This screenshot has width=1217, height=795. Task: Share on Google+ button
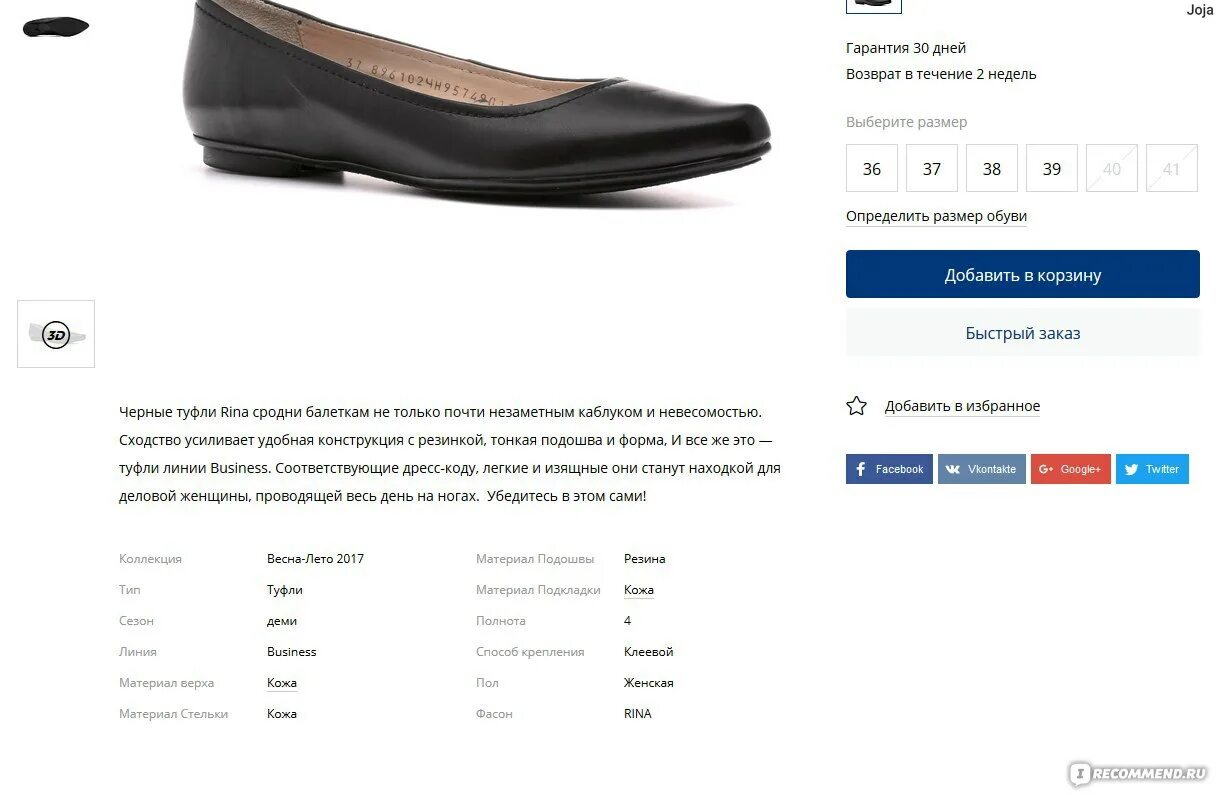coord(1070,469)
